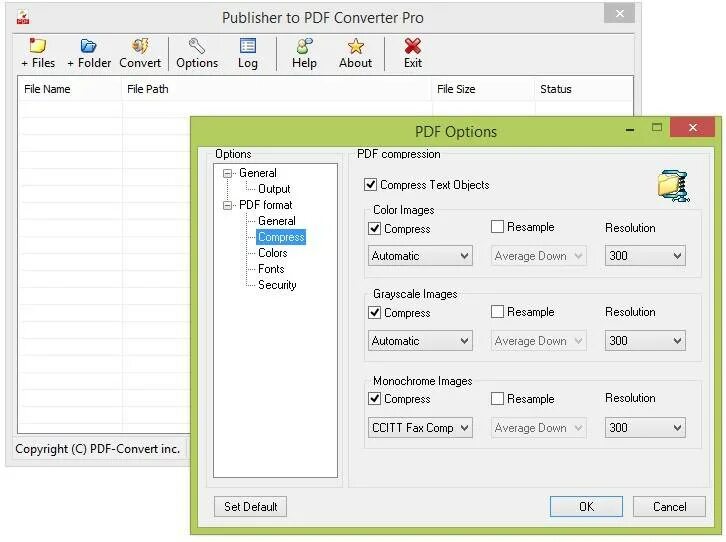Viewport: 726px width, 542px height.
Task: Confirm with the OK button
Action: pyautogui.click(x=586, y=506)
